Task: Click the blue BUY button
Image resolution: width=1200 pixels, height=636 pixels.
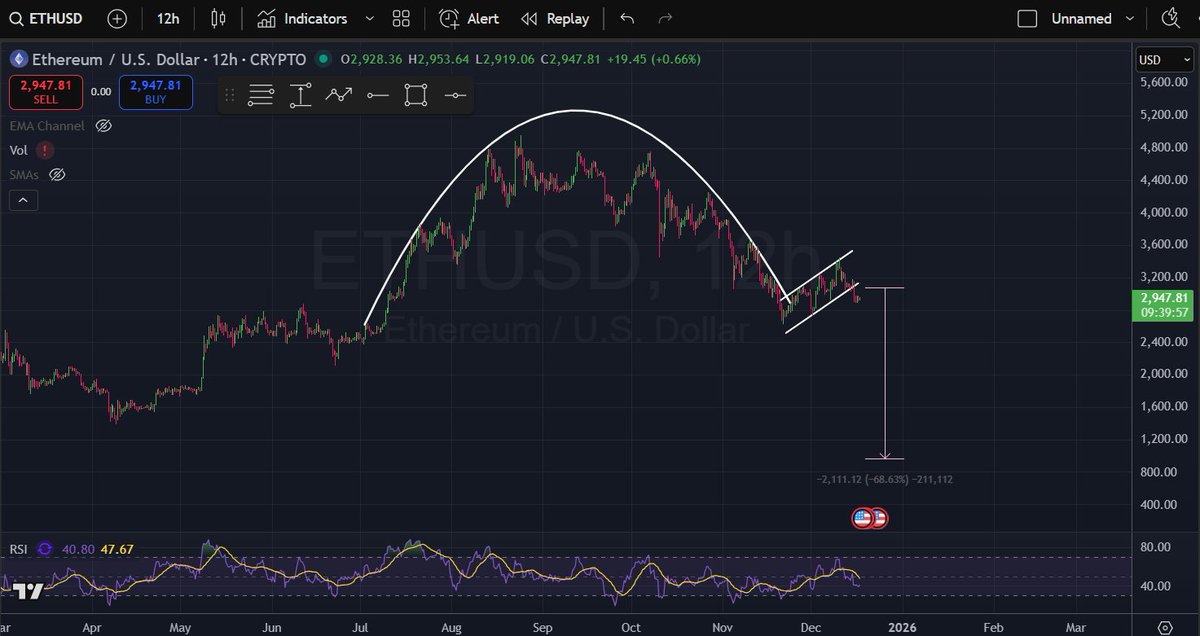Action: click(155, 92)
